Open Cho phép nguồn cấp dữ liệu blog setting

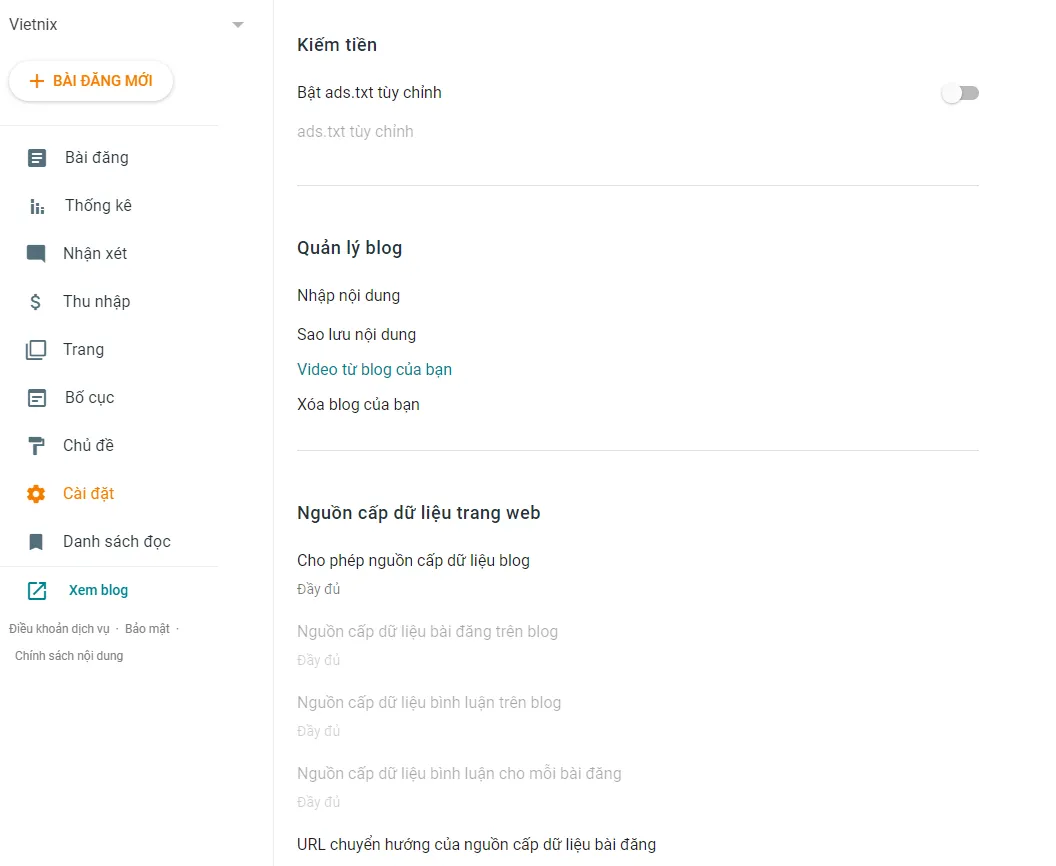pyautogui.click(x=413, y=560)
